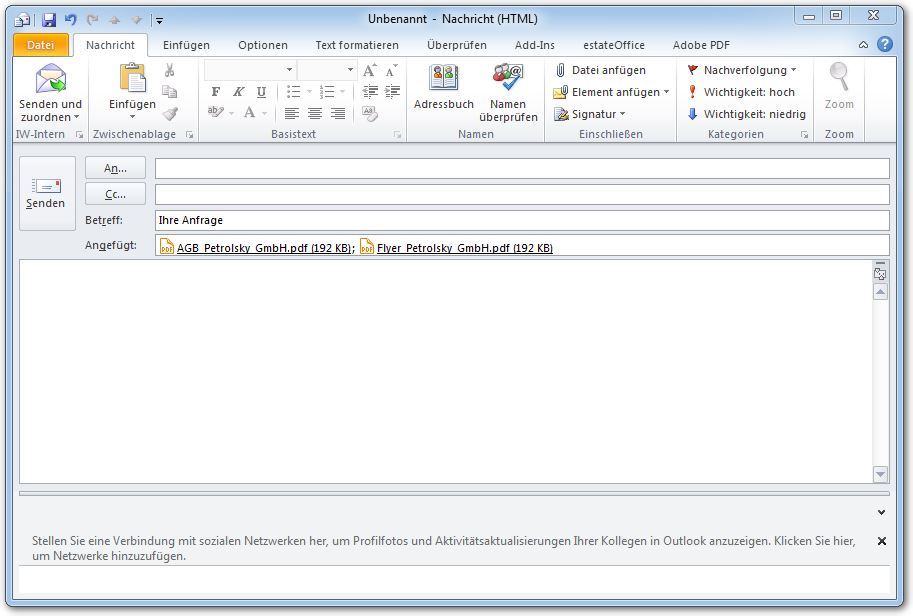Open the Text formatieren tab
The height and width of the screenshot is (616, 913).
(x=357, y=45)
